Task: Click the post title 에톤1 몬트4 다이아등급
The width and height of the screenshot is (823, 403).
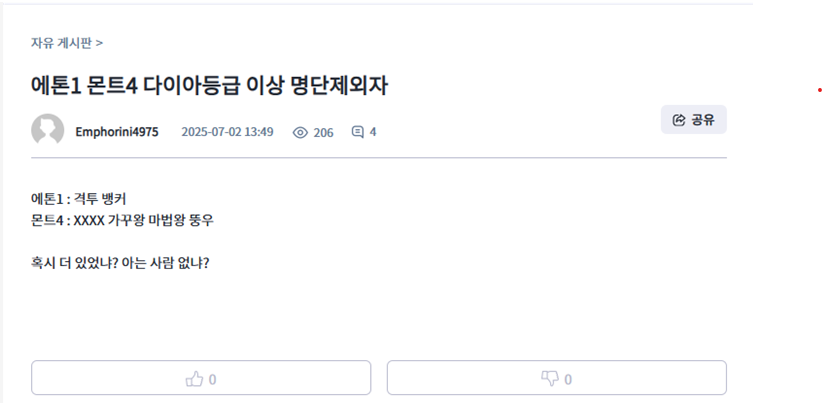Action: pyautogui.click(x=209, y=85)
